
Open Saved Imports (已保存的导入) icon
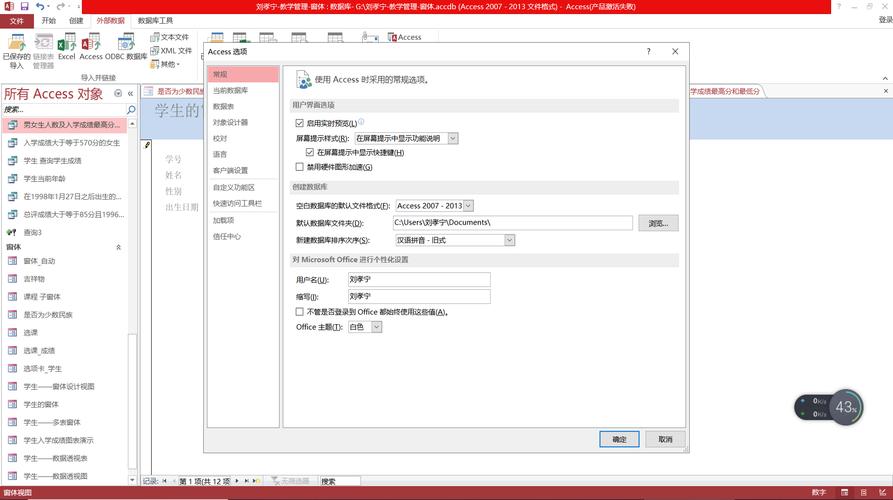(x=17, y=51)
